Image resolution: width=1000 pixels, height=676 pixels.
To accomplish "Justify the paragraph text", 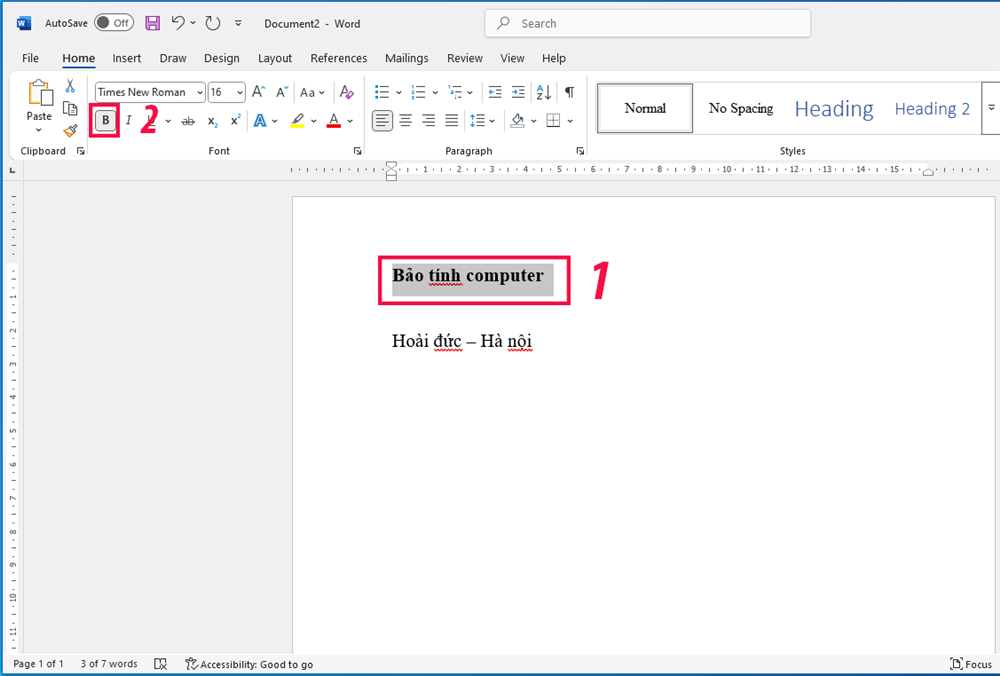I will 452,120.
